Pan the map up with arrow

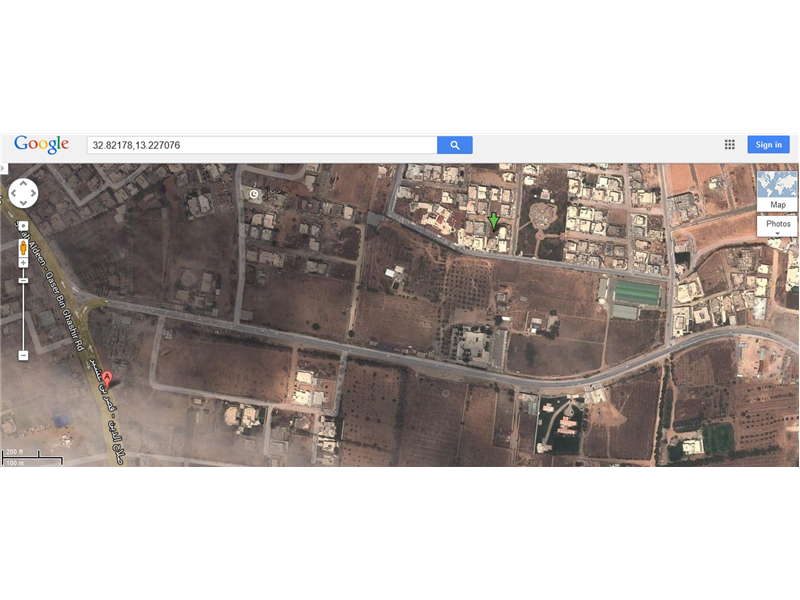click(23, 183)
